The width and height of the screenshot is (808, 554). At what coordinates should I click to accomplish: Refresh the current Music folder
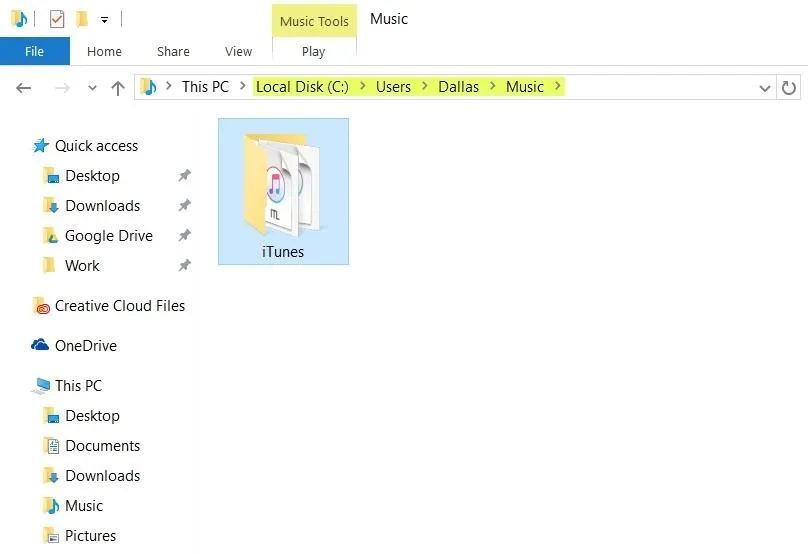788,88
